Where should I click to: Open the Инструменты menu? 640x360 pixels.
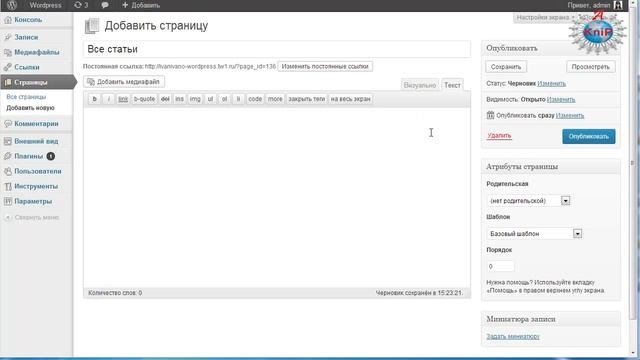(36, 186)
